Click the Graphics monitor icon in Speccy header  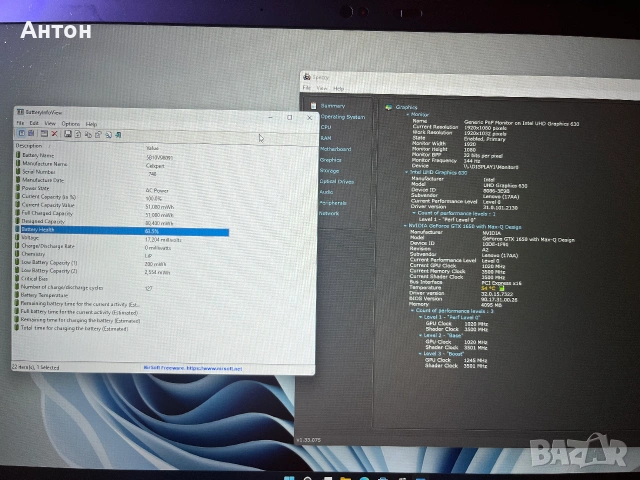[x=389, y=107]
